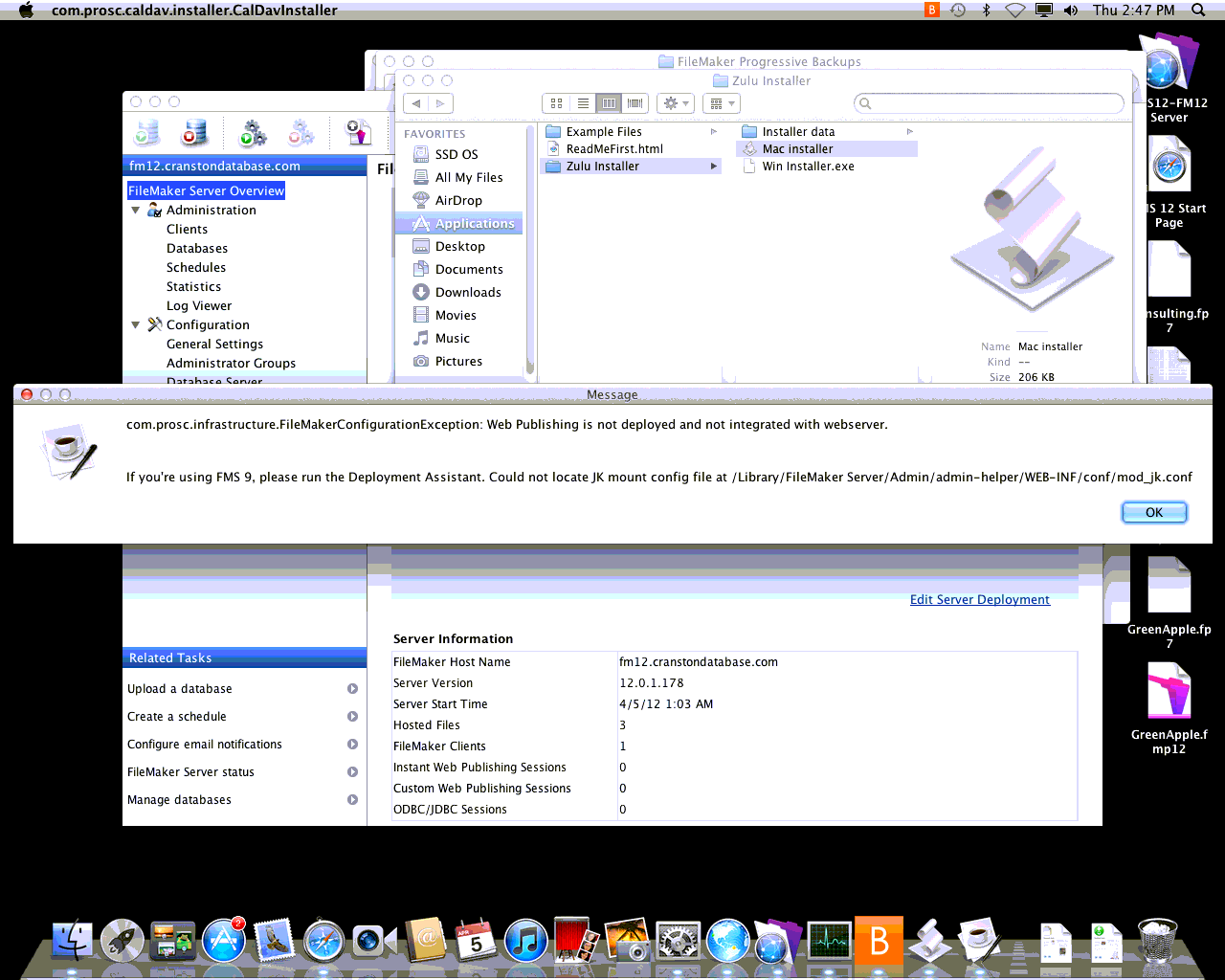Open Spotlight search in menu bar
Image resolution: width=1225 pixels, height=980 pixels.
point(1197,11)
